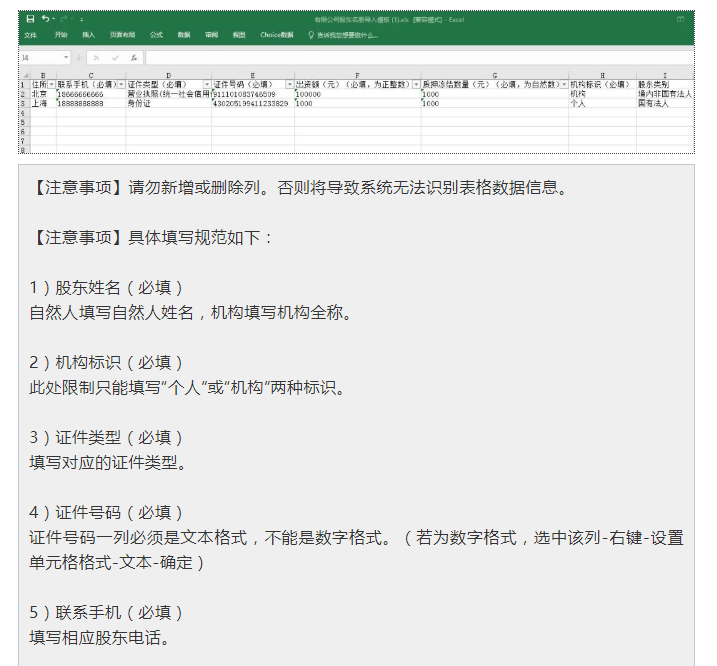
Task: Select column header E
Action: tap(253, 75)
